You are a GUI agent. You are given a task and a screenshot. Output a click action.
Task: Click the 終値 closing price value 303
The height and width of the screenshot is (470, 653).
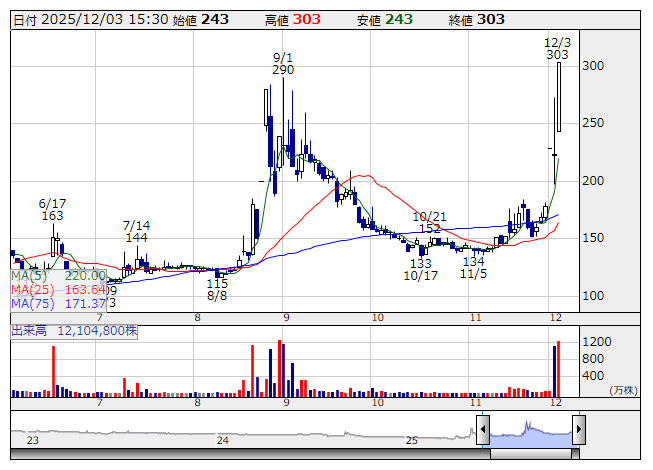coord(490,20)
